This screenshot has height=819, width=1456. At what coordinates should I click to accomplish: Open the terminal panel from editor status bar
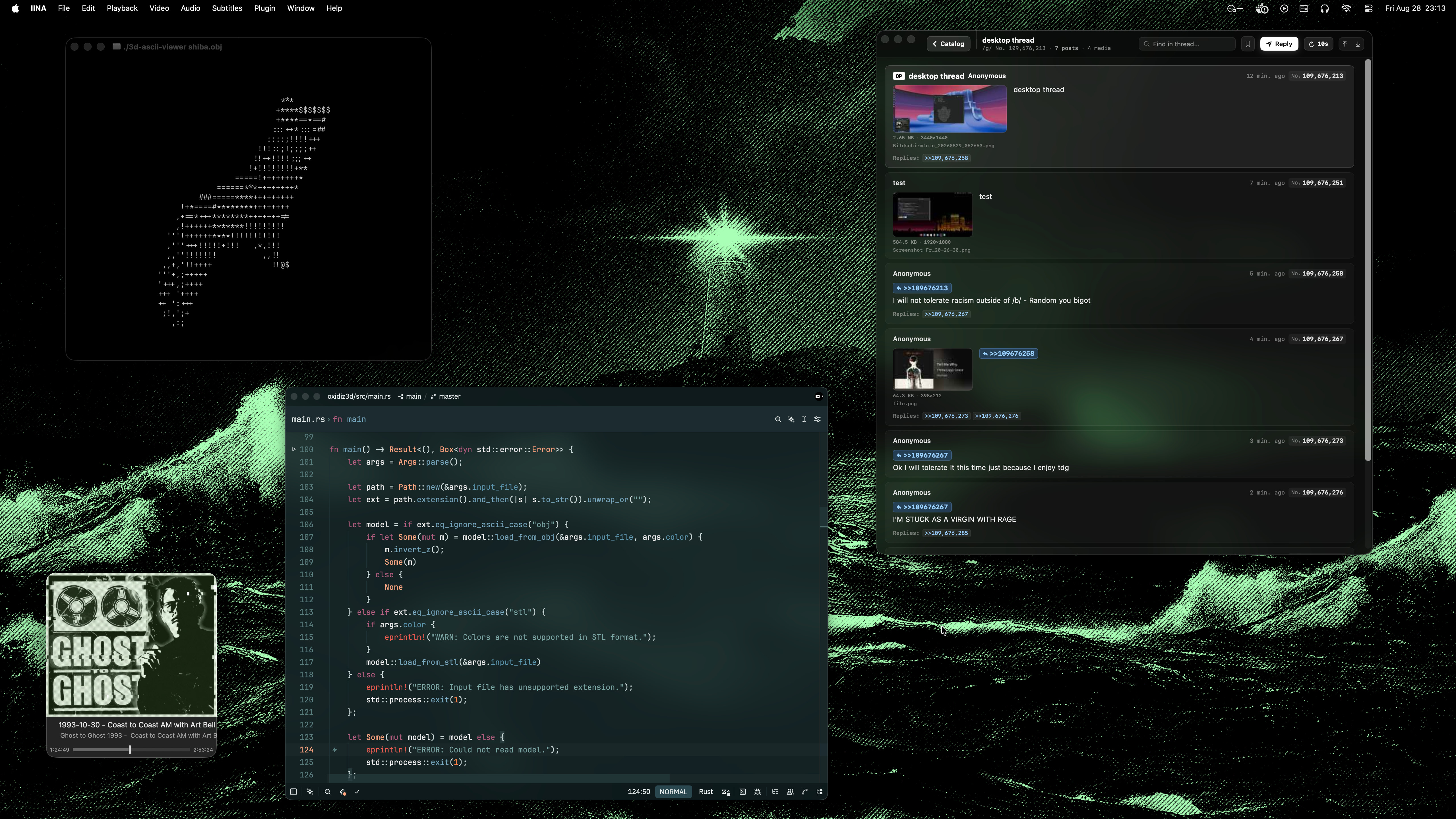pos(743,792)
